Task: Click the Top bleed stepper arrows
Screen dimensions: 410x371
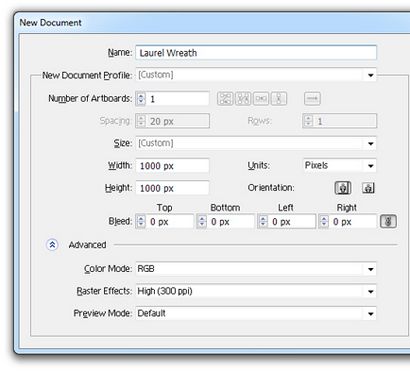Action: click(141, 222)
